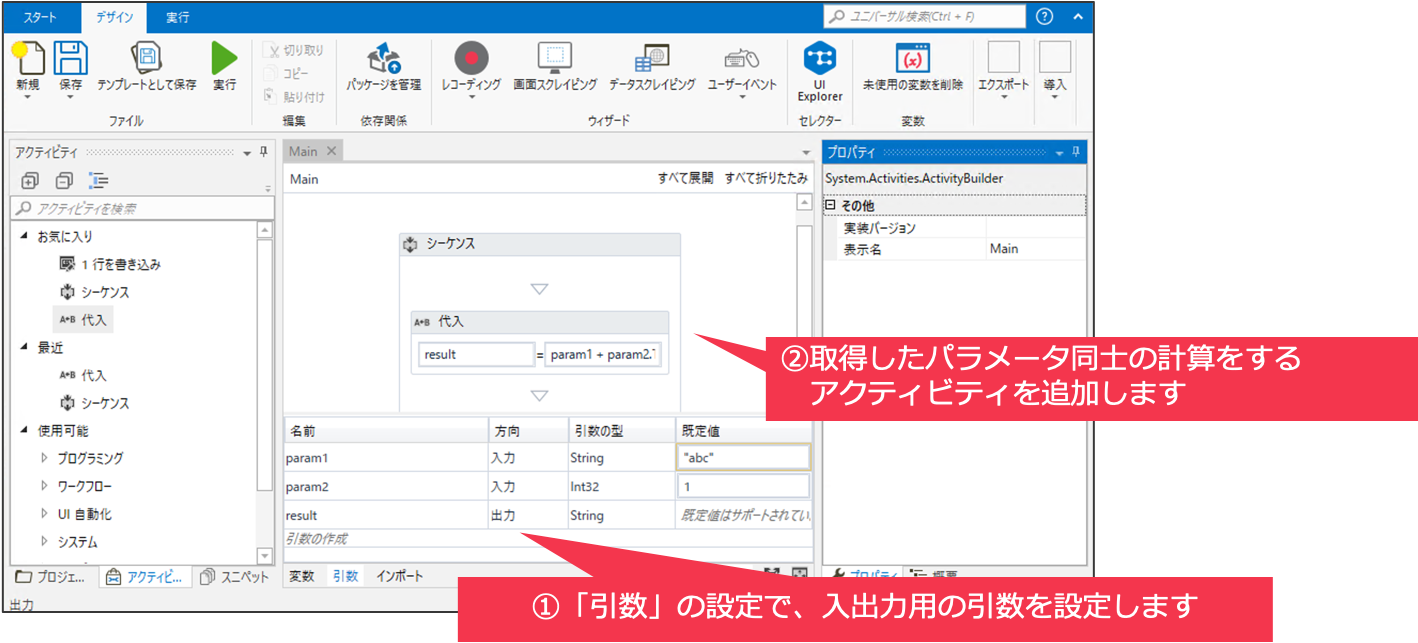
Task: Open the データスクレイピング wizard
Action: pos(651,70)
